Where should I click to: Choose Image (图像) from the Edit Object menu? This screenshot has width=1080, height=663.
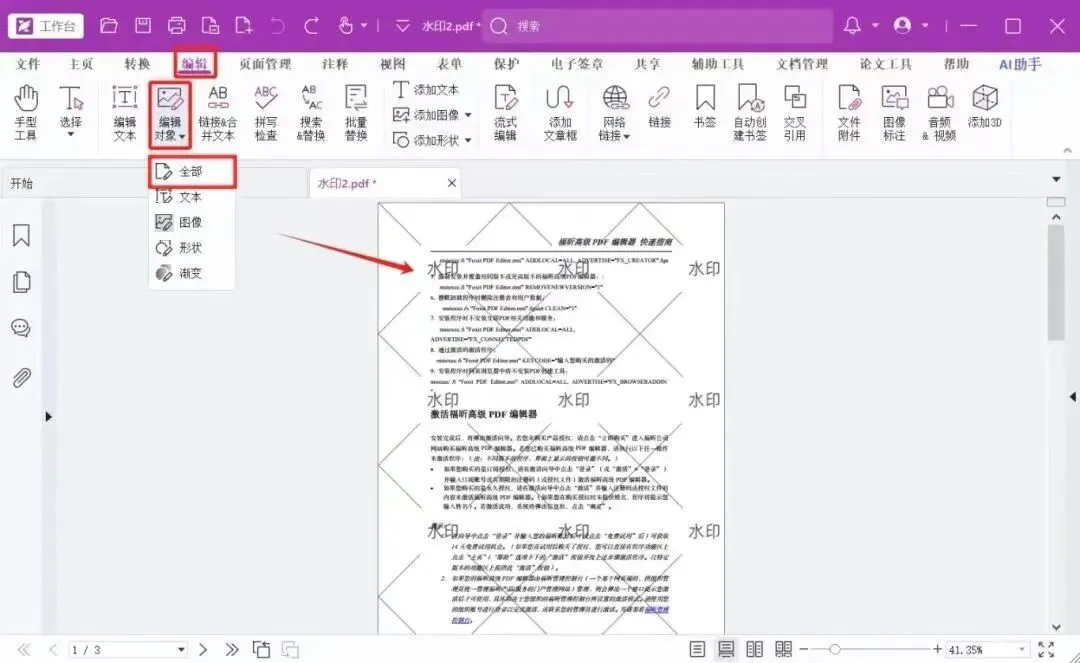pos(193,222)
